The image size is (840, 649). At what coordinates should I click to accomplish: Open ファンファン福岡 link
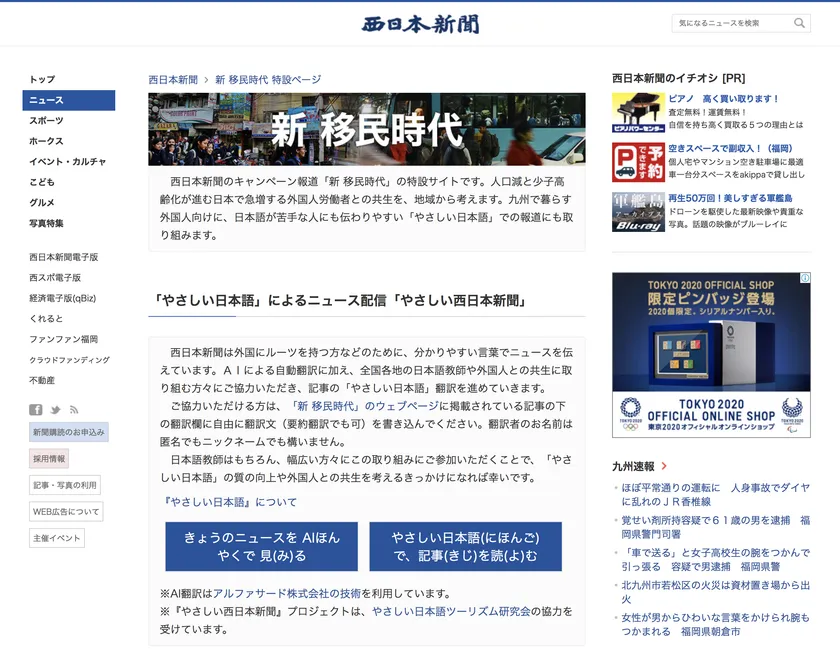click(63, 339)
